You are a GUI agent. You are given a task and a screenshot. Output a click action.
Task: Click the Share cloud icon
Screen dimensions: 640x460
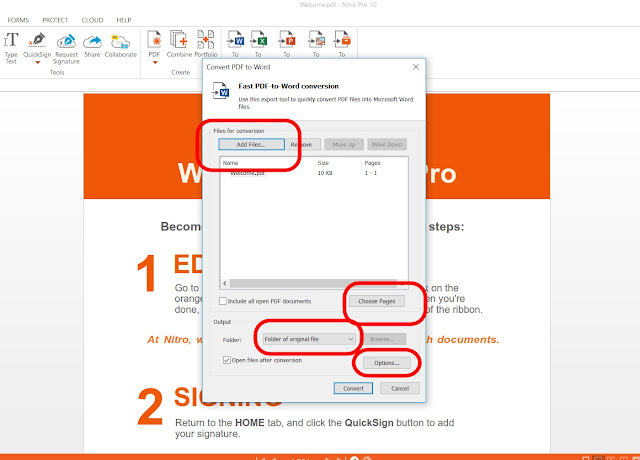[x=92, y=41]
